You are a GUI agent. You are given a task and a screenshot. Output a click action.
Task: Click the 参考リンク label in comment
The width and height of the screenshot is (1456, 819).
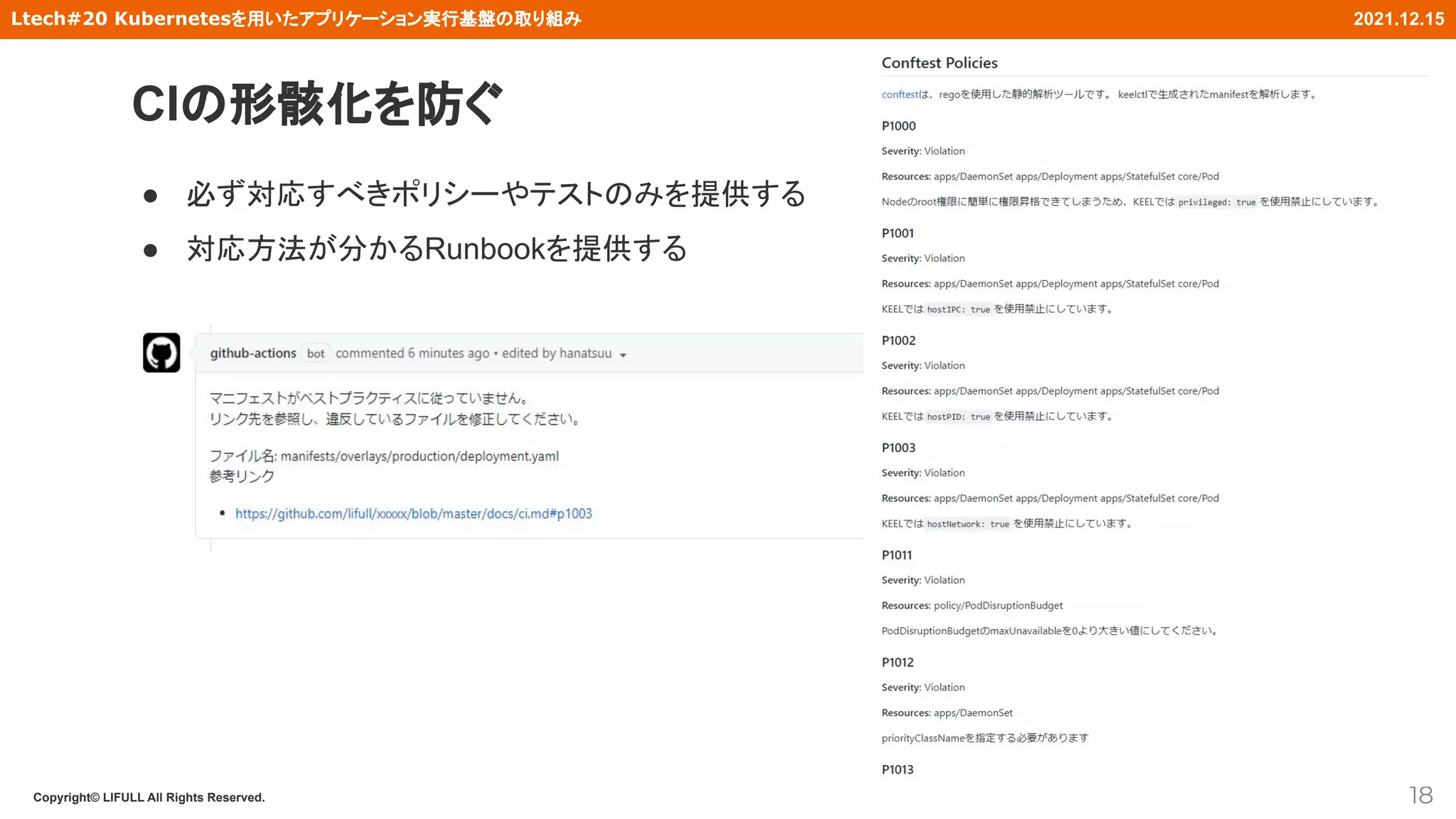242,476
